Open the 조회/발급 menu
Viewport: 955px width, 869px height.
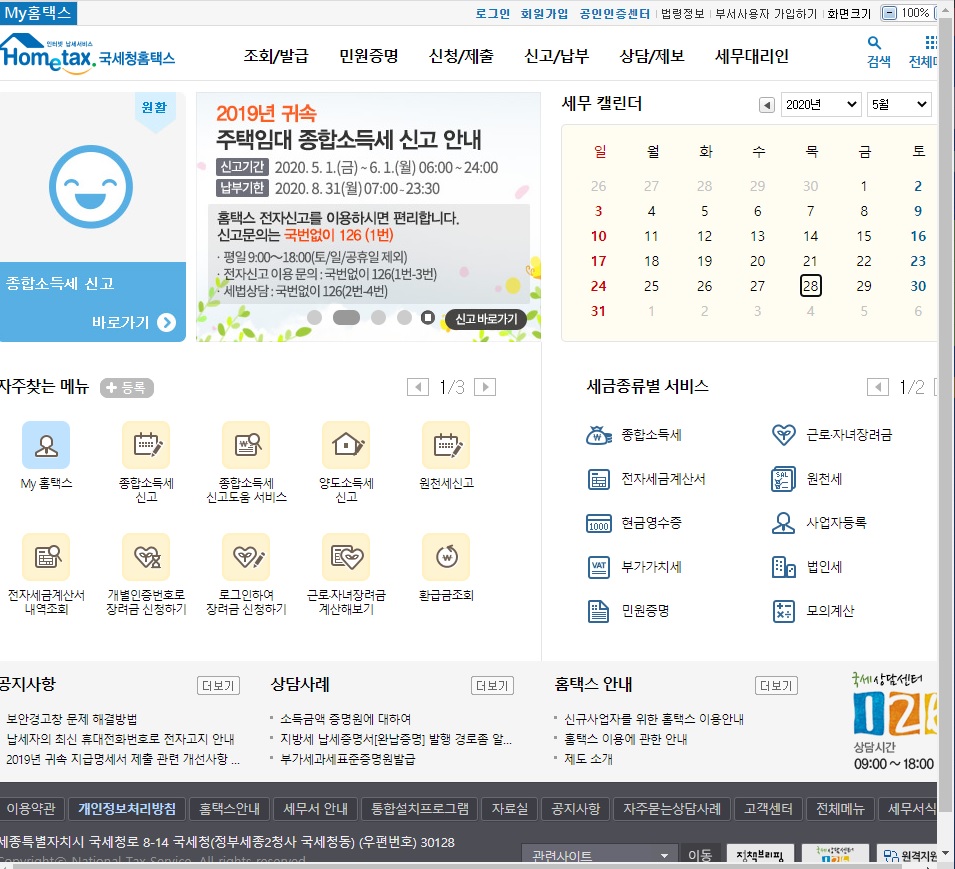276,56
